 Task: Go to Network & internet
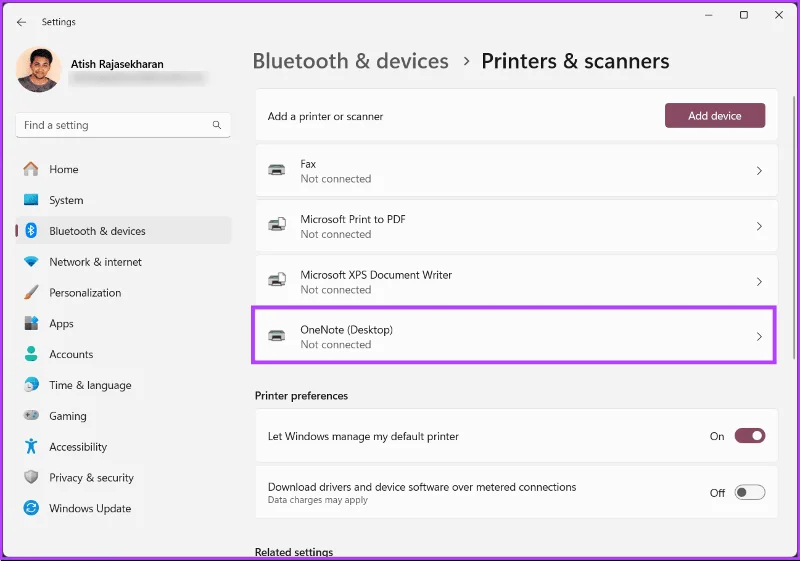tap(123, 262)
